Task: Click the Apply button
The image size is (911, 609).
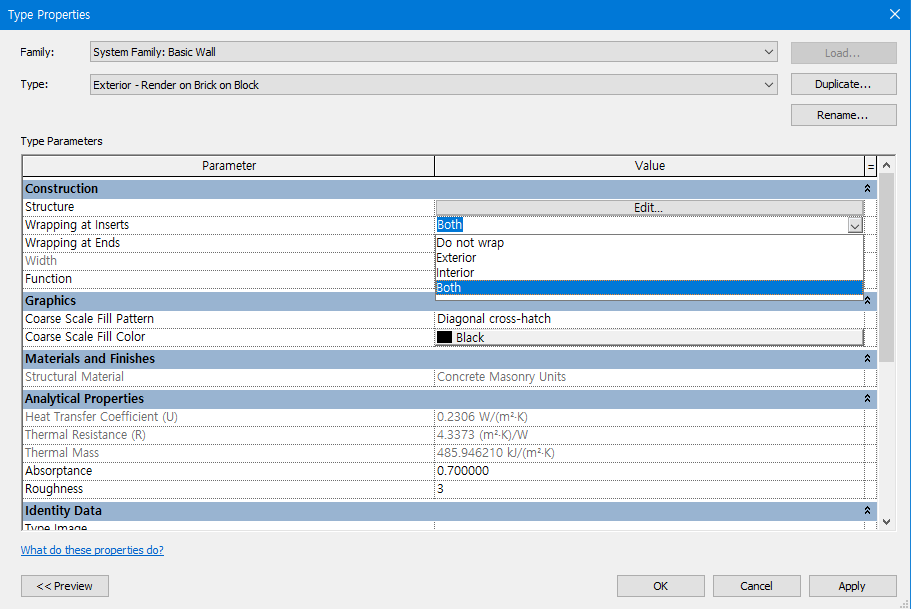Action: pyautogui.click(x=852, y=586)
